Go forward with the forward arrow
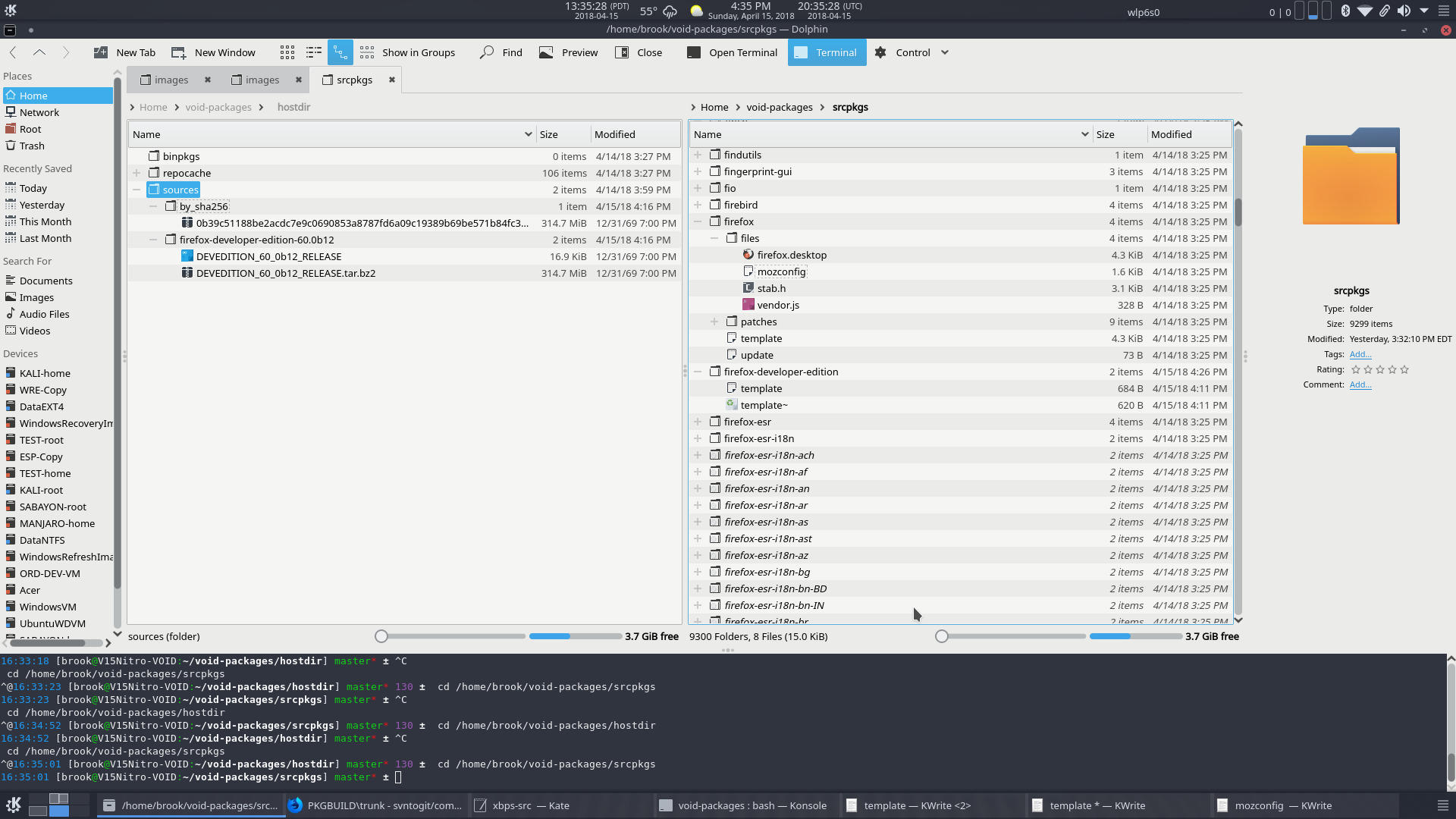This screenshot has width=1456, height=819. 66,52
